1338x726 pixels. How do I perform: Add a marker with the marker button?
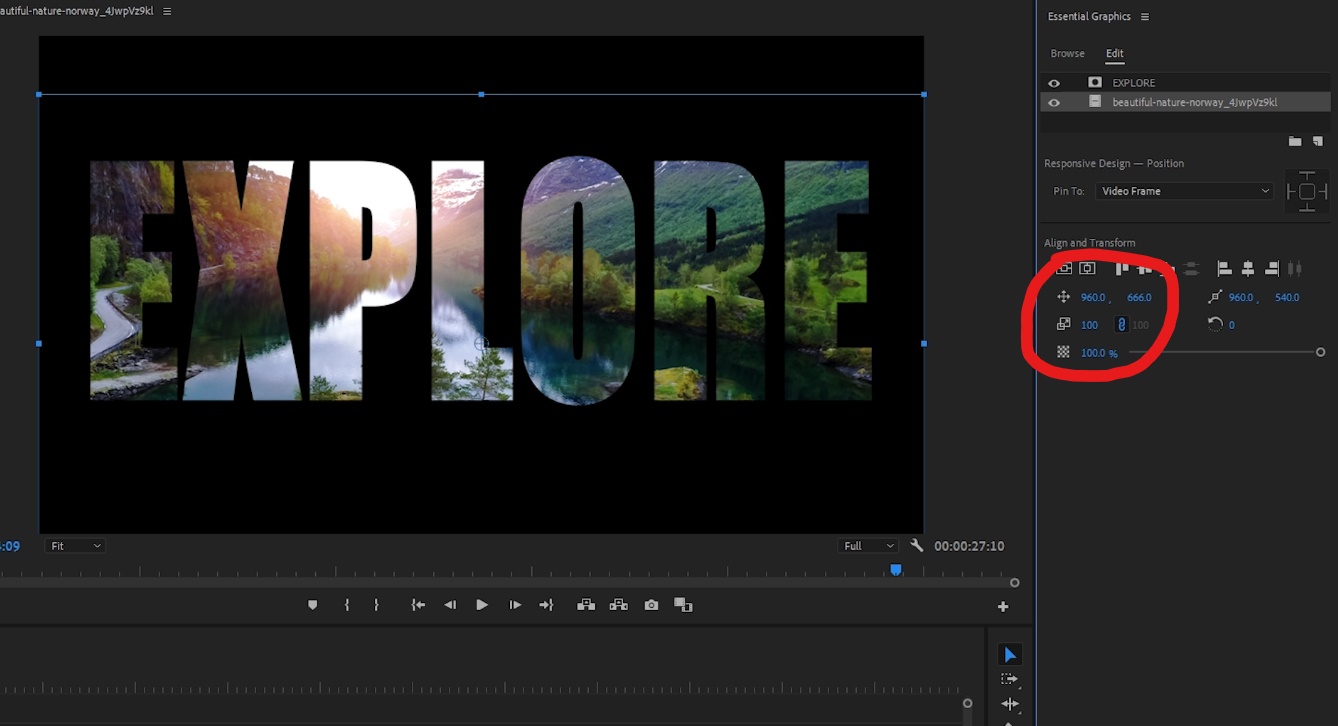point(312,605)
